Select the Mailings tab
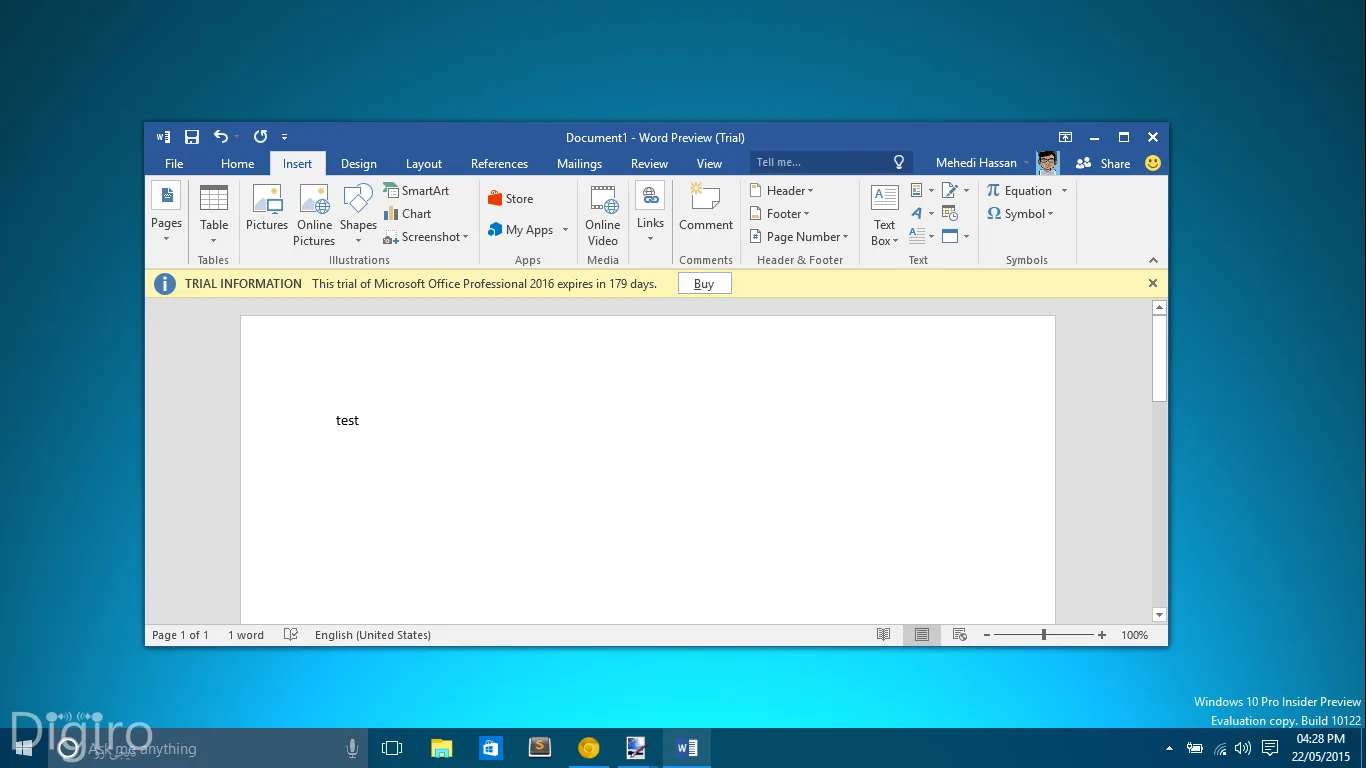 coord(579,163)
